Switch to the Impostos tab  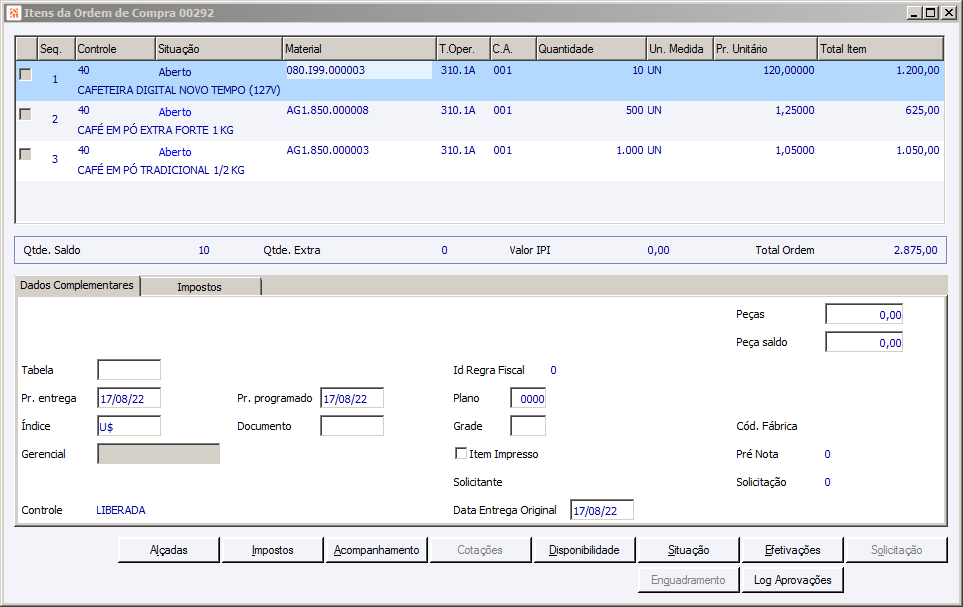(x=200, y=287)
